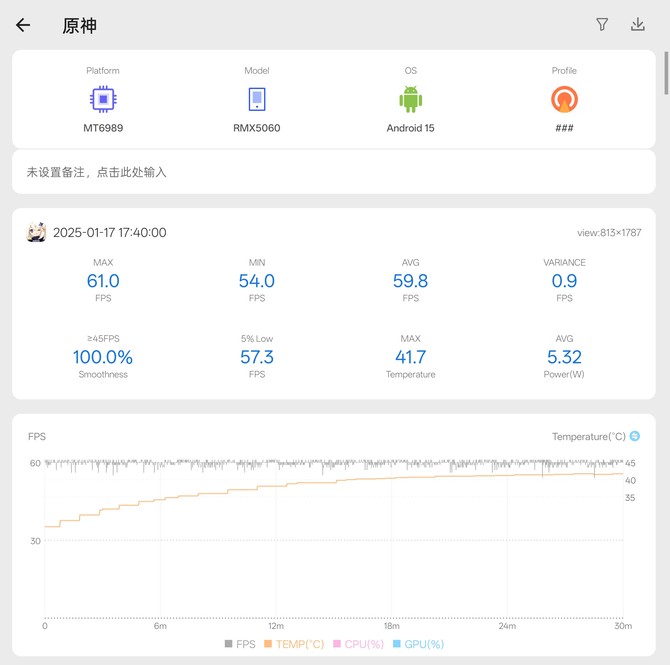Click the game avatar thumbnail
The height and width of the screenshot is (665, 670).
tap(36, 232)
